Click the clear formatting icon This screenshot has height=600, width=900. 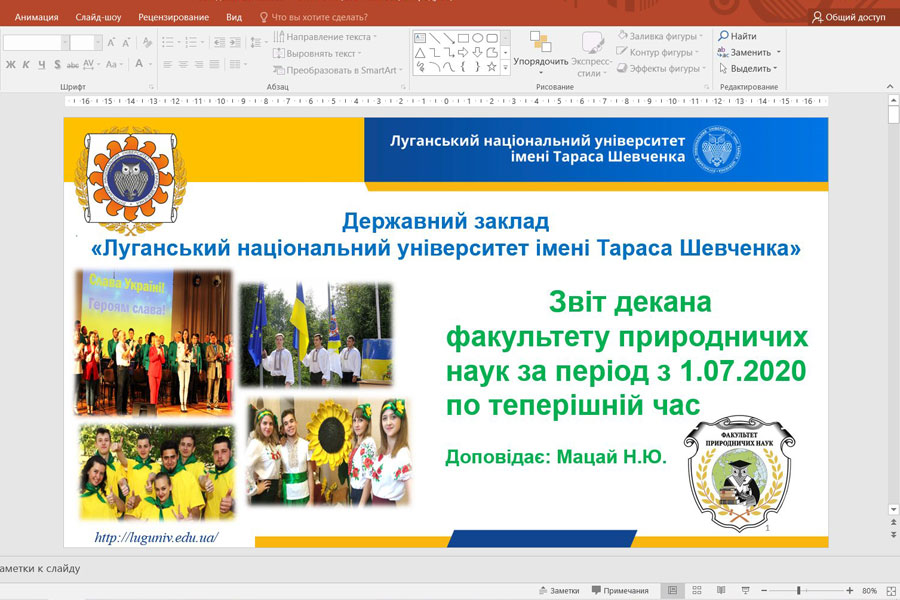click(x=147, y=42)
